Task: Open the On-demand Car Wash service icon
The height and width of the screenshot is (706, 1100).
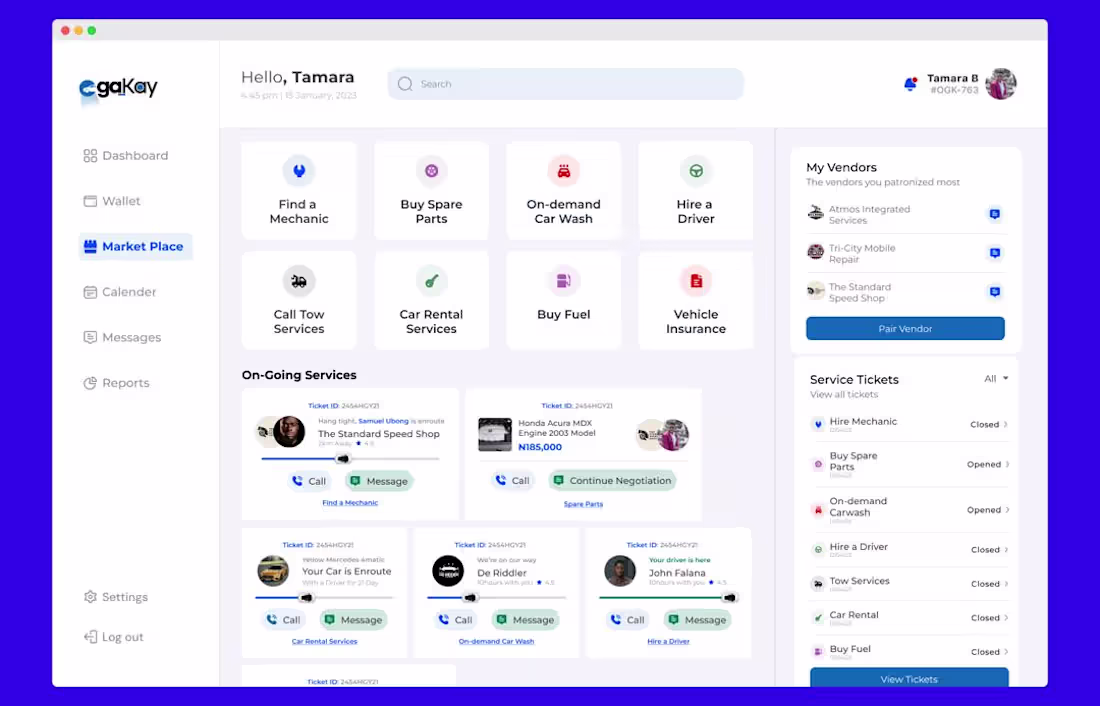Action: 563,171
